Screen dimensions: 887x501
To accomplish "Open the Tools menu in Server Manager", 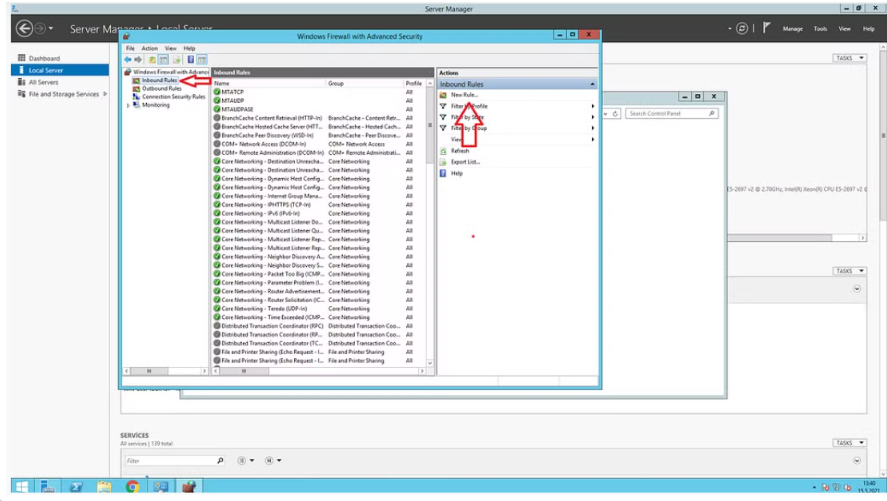I will point(820,29).
